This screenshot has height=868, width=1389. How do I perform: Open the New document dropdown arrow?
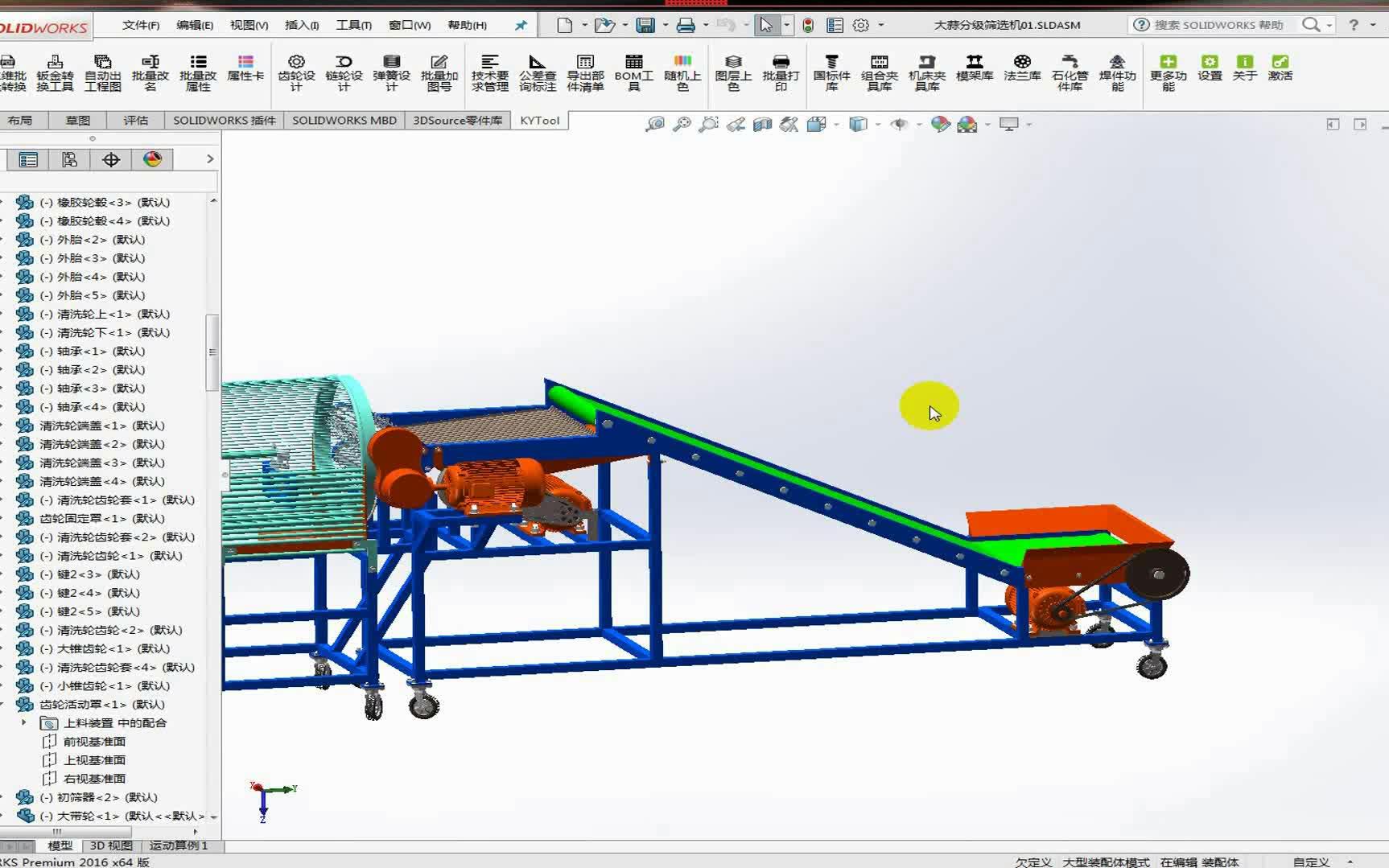[x=584, y=25]
